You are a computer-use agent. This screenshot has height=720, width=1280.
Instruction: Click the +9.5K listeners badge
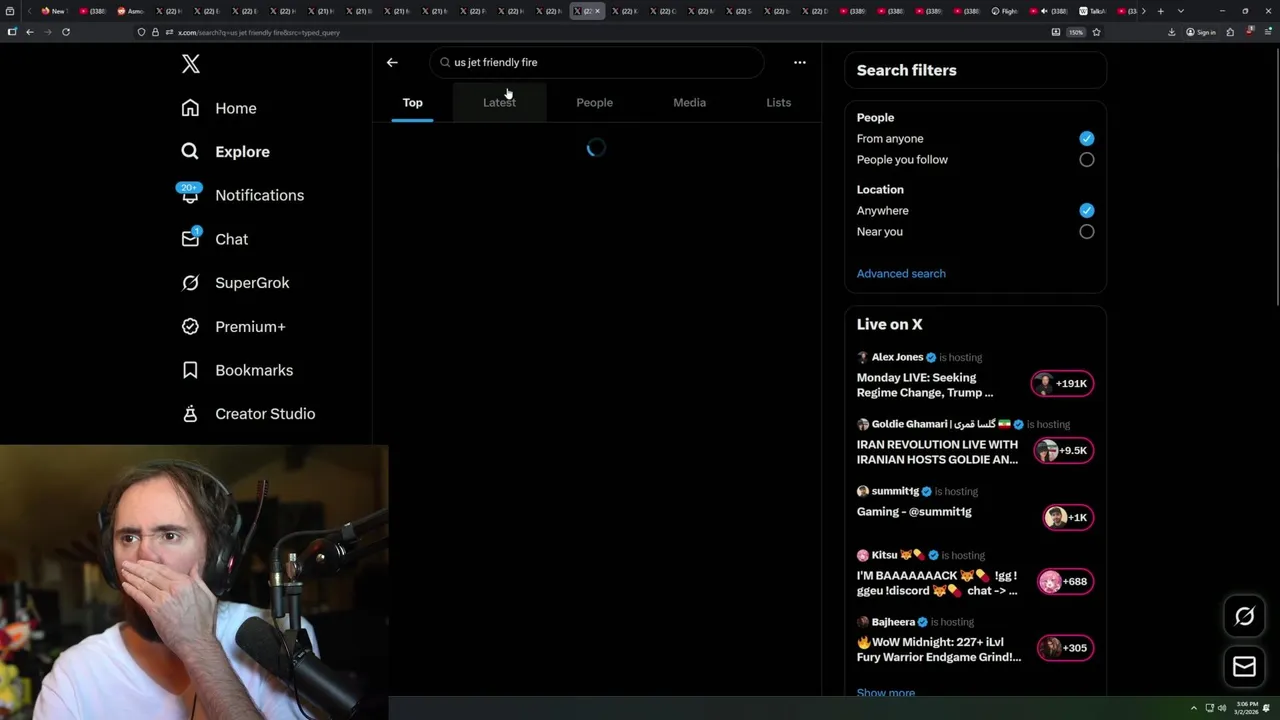[1062, 450]
